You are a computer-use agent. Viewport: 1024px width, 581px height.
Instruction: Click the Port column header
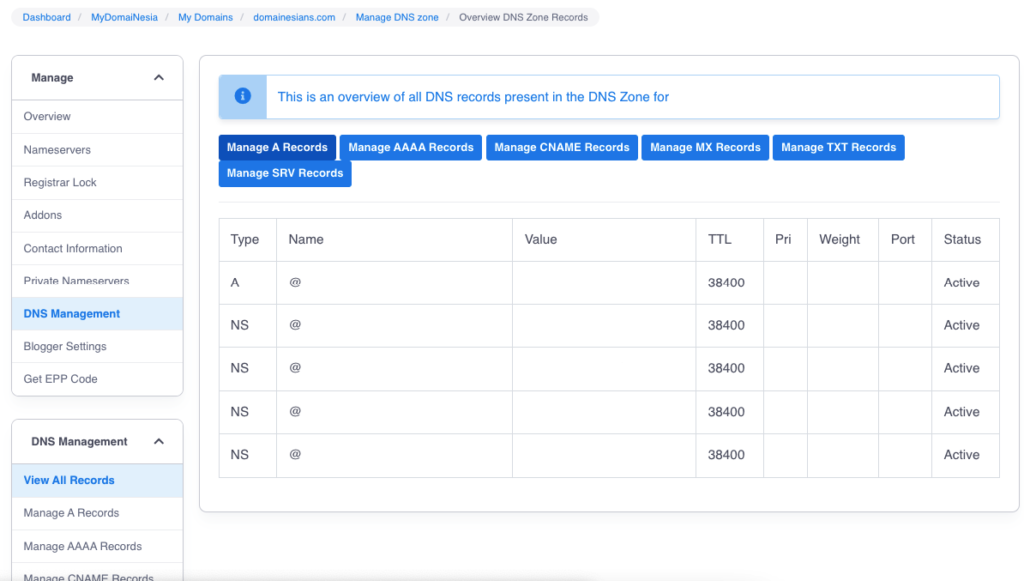pyautogui.click(x=903, y=240)
